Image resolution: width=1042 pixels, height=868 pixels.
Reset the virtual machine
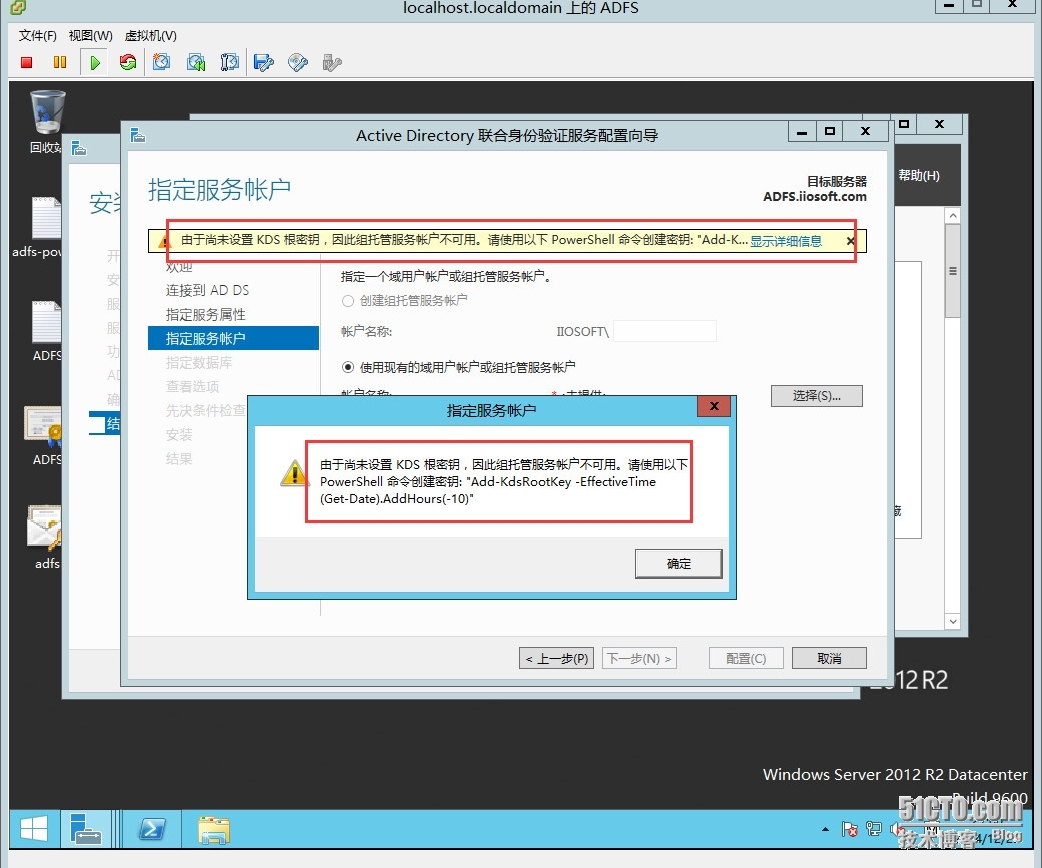128,62
